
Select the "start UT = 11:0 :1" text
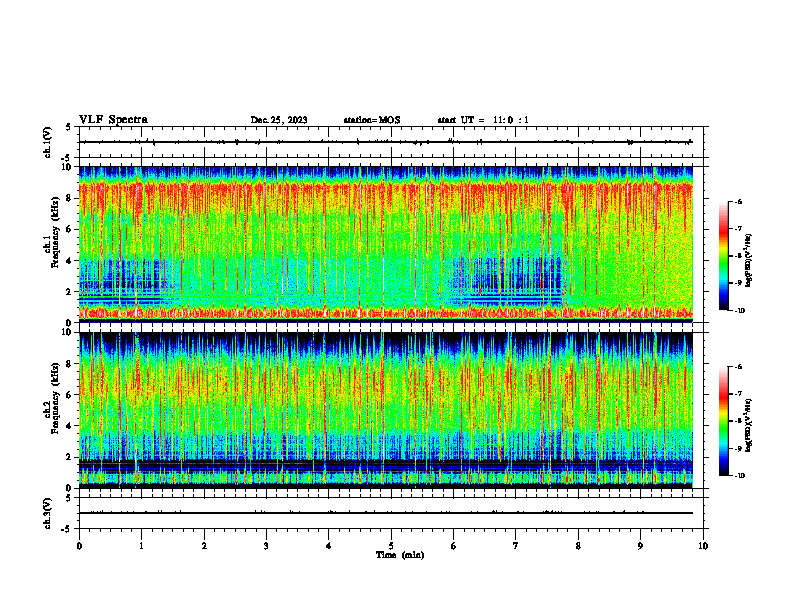483,120
